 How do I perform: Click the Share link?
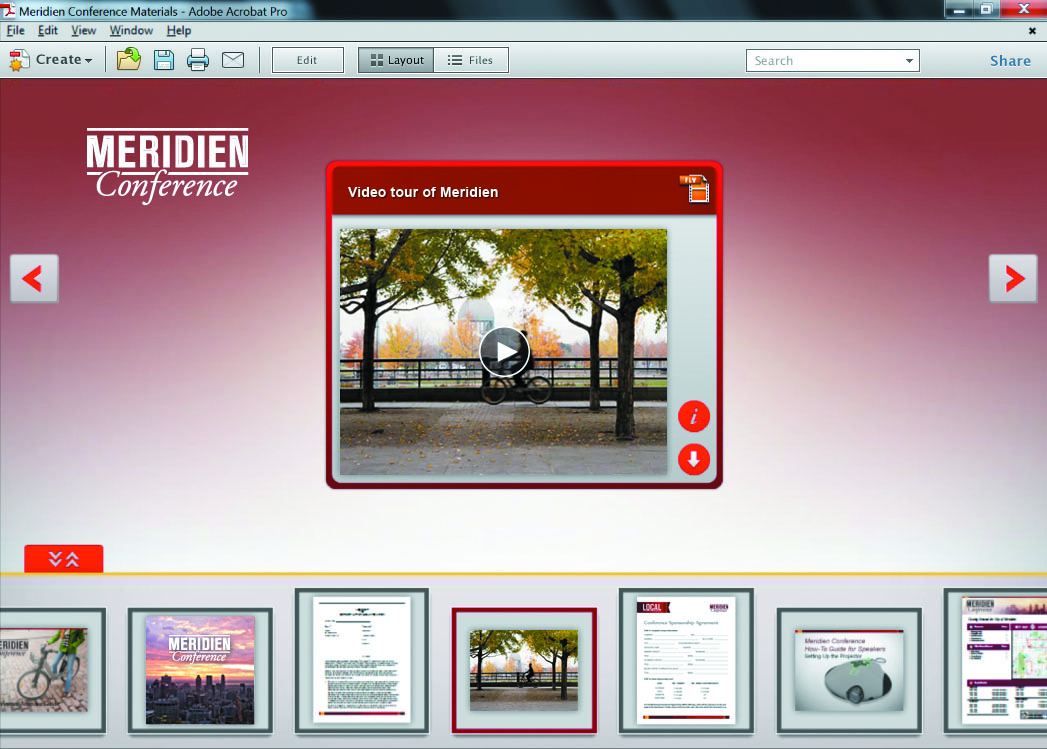tap(1010, 61)
